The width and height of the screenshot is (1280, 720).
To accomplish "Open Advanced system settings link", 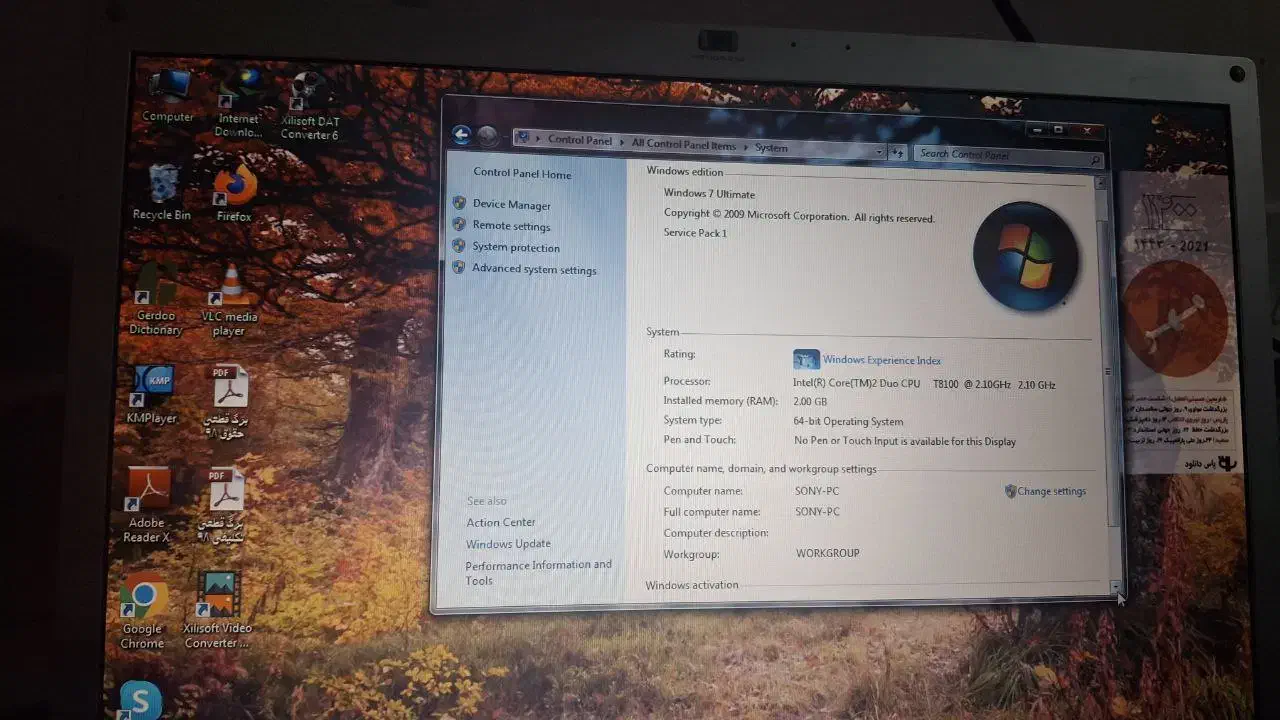I will [533, 270].
